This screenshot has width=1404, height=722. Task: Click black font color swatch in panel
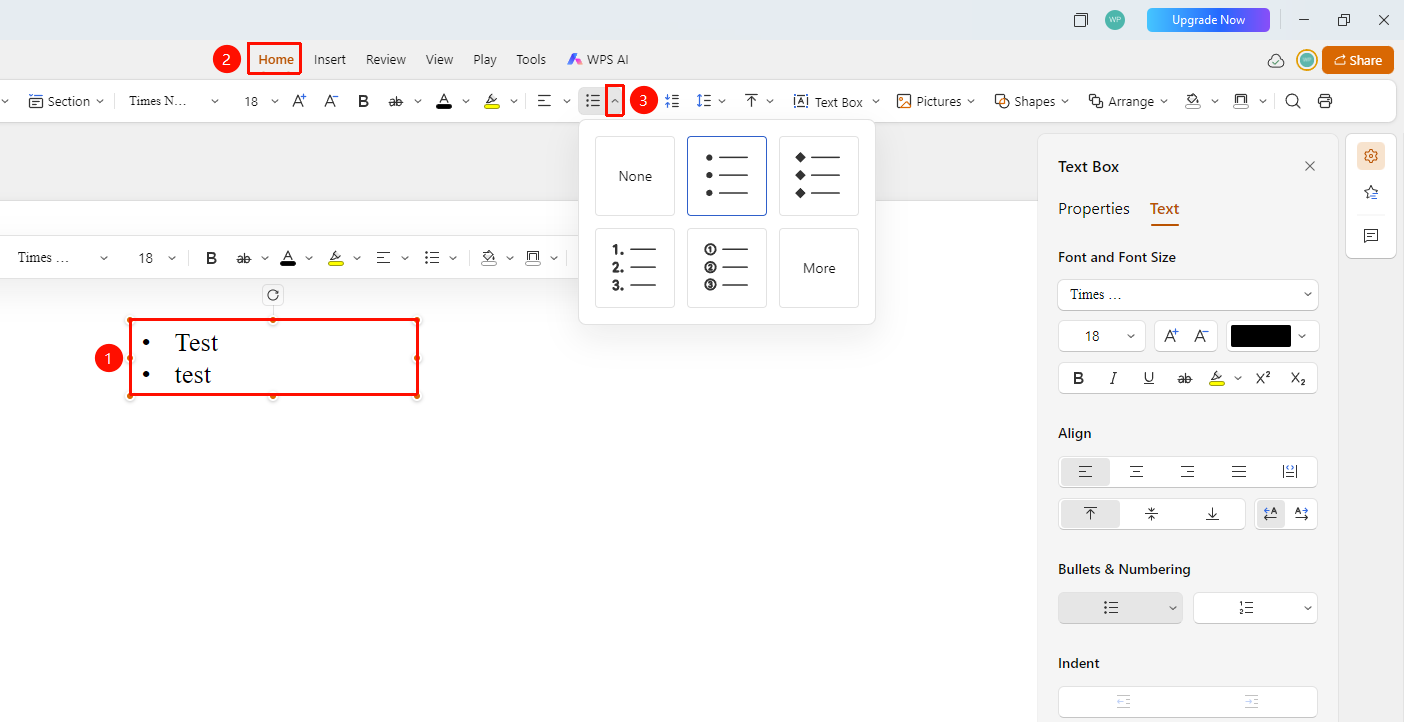(1261, 336)
